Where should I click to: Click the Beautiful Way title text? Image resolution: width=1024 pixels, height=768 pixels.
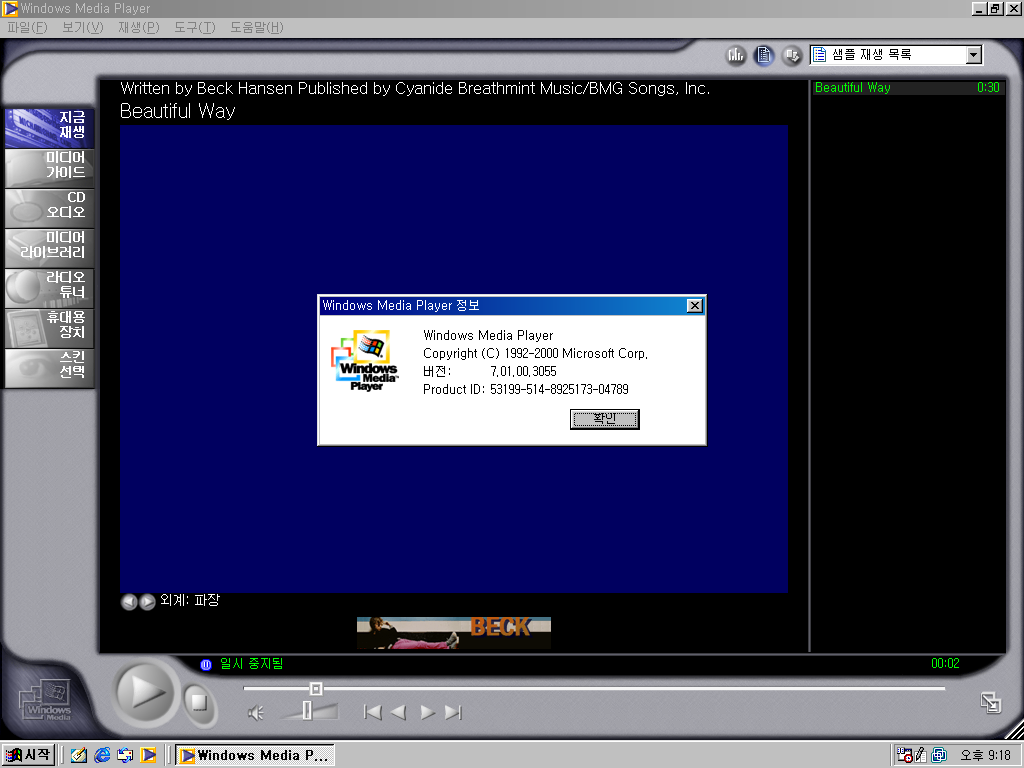pyautogui.click(x=178, y=111)
